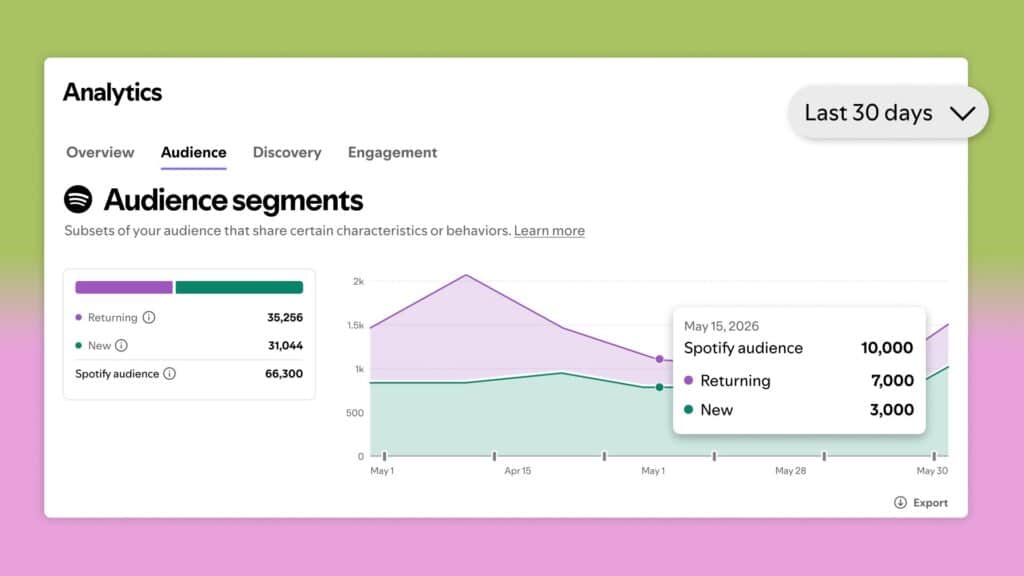This screenshot has height=576, width=1024.
Task: Click the Analytics page title
Action: [112, 92]
